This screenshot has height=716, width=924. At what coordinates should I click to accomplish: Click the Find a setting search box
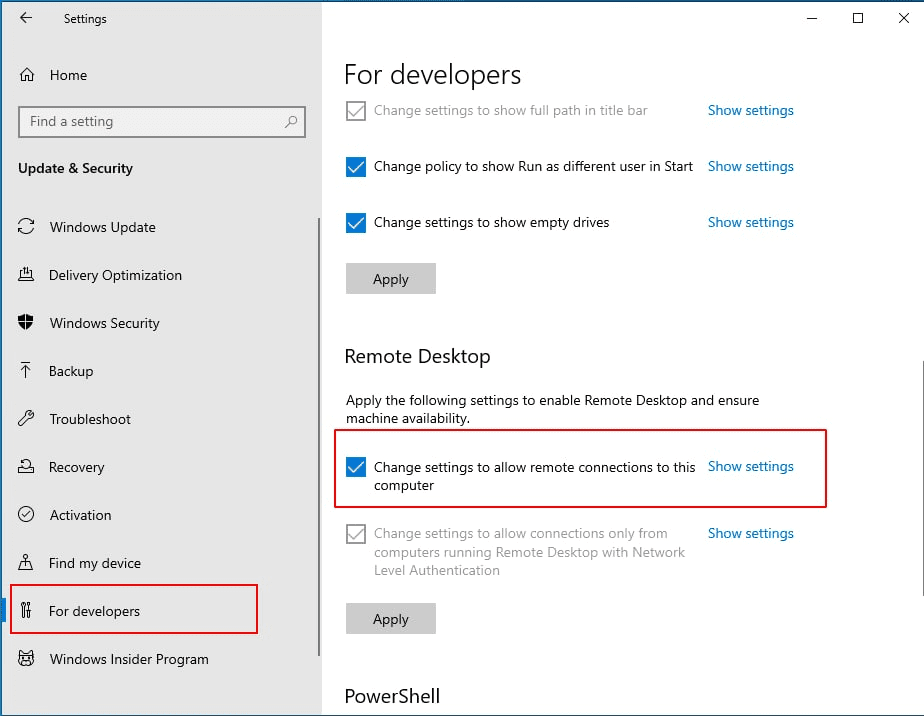(162, 122)
